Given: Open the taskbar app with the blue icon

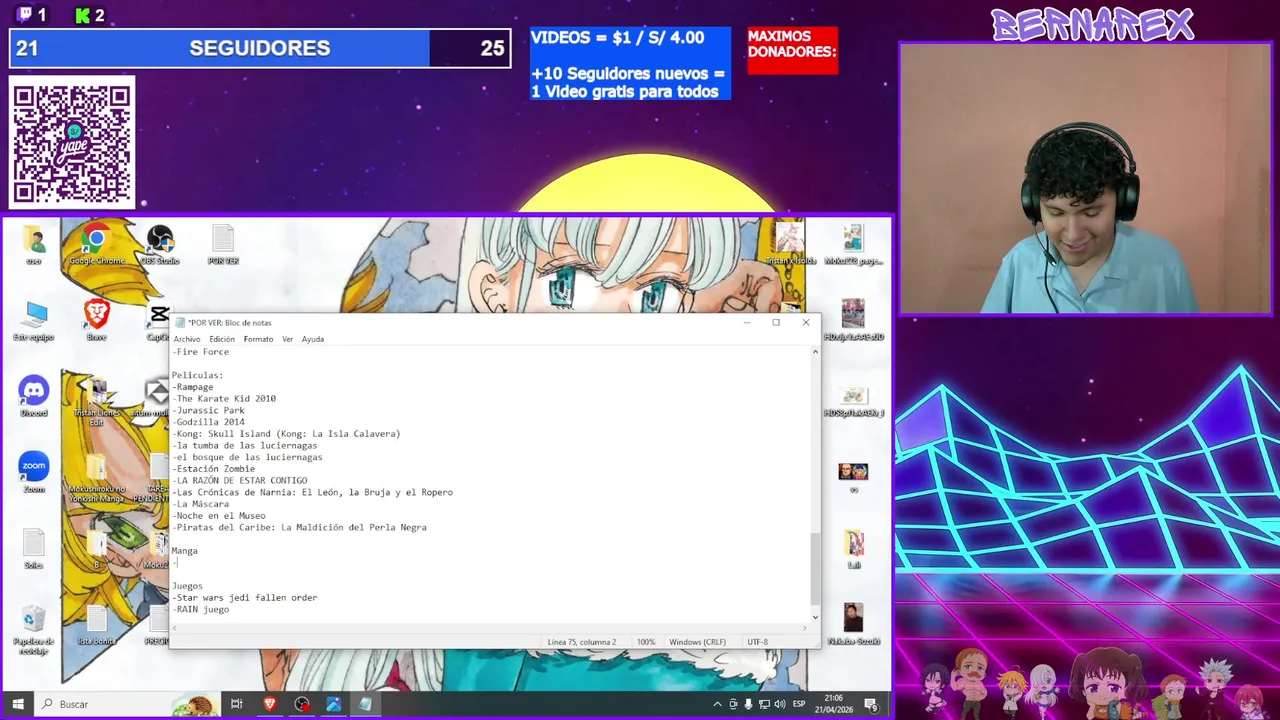Looking at the screenshot, I should (x=333, y=704).
